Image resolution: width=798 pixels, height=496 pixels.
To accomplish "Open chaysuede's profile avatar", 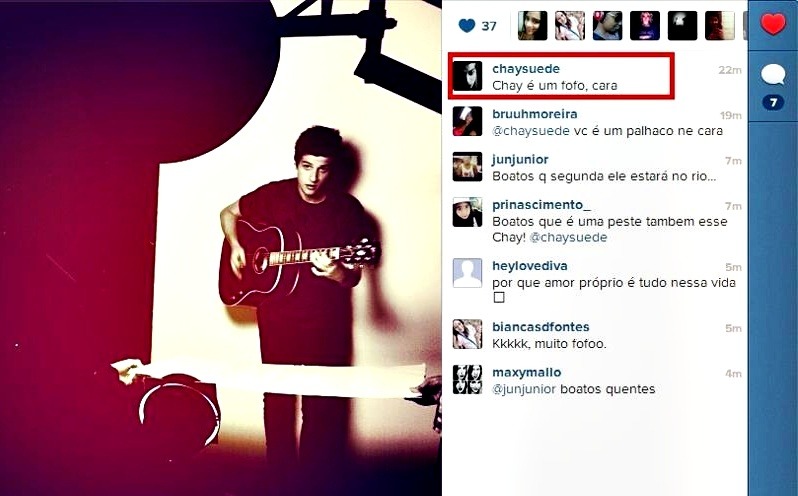I will [467, 76].
